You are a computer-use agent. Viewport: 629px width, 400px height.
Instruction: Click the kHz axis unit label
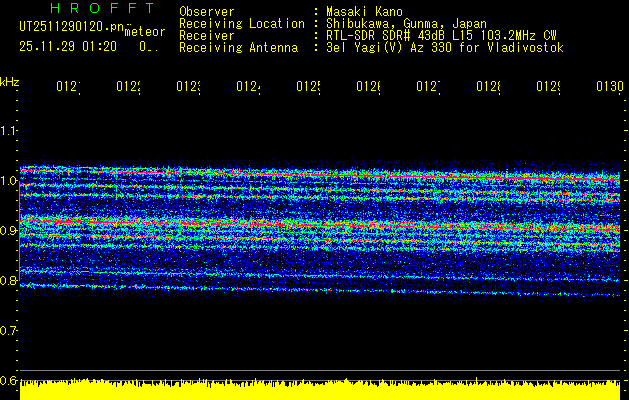click(10, 80)
